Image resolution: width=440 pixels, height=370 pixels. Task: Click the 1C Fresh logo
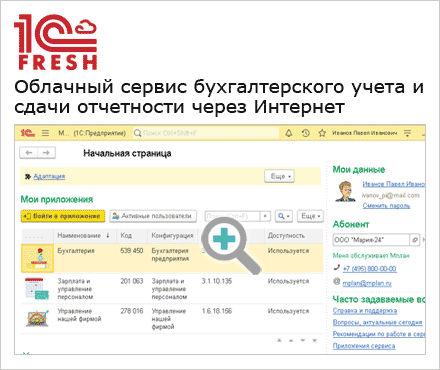(x=56, y=42)
